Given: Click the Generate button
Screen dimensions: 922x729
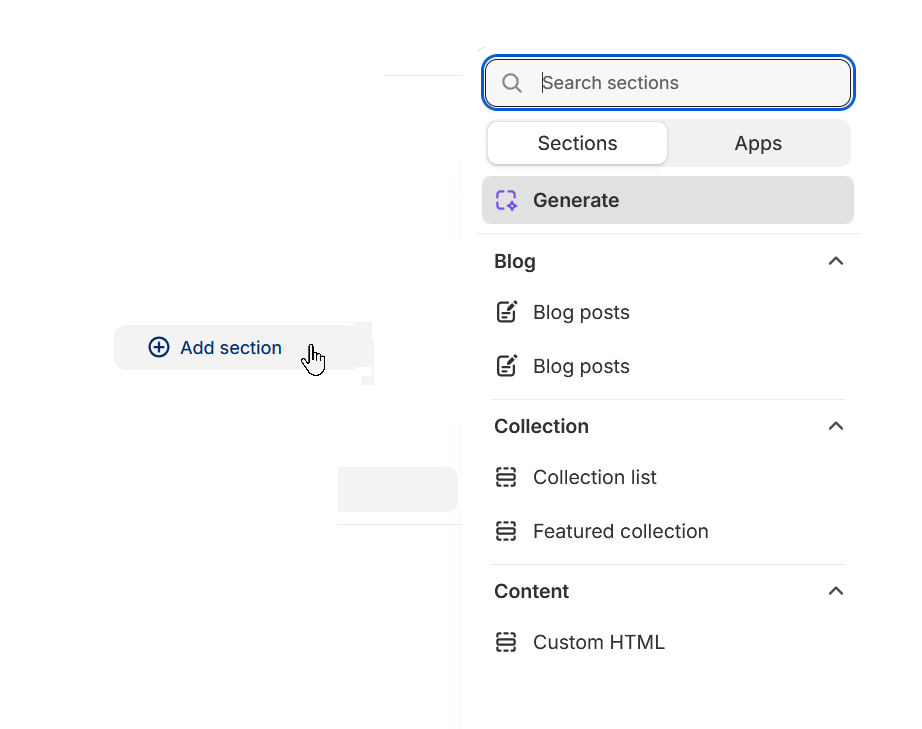Looking at the screenshot, I should (668, 200).
